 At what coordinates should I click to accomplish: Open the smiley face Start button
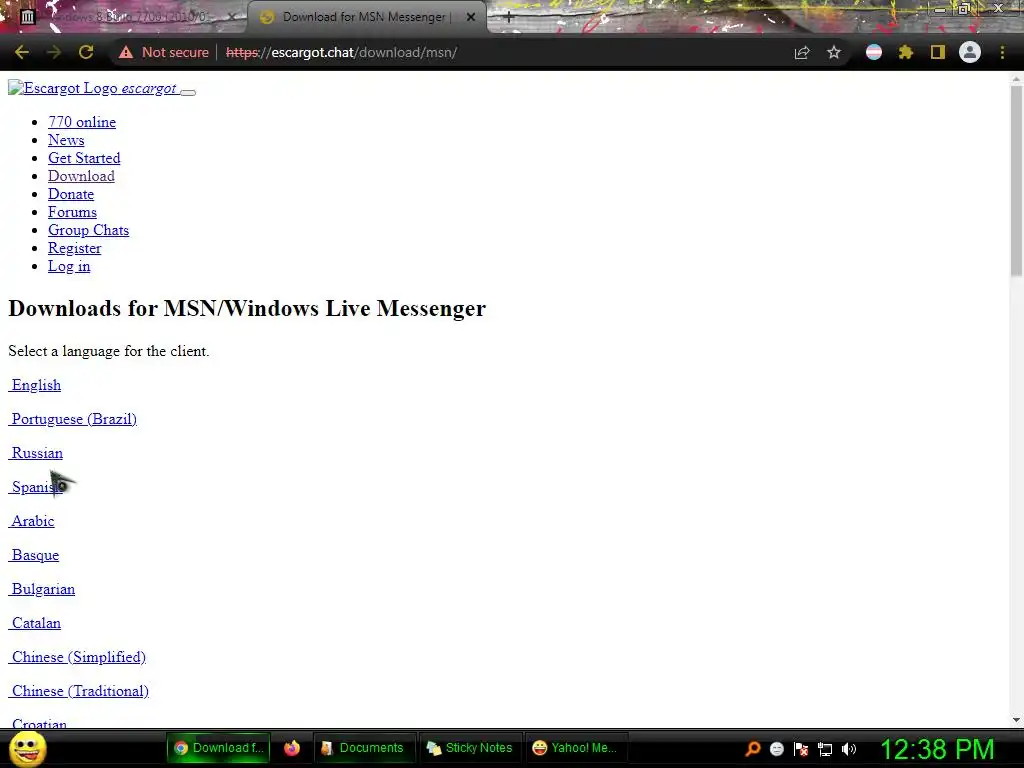[x=27, y=748]
